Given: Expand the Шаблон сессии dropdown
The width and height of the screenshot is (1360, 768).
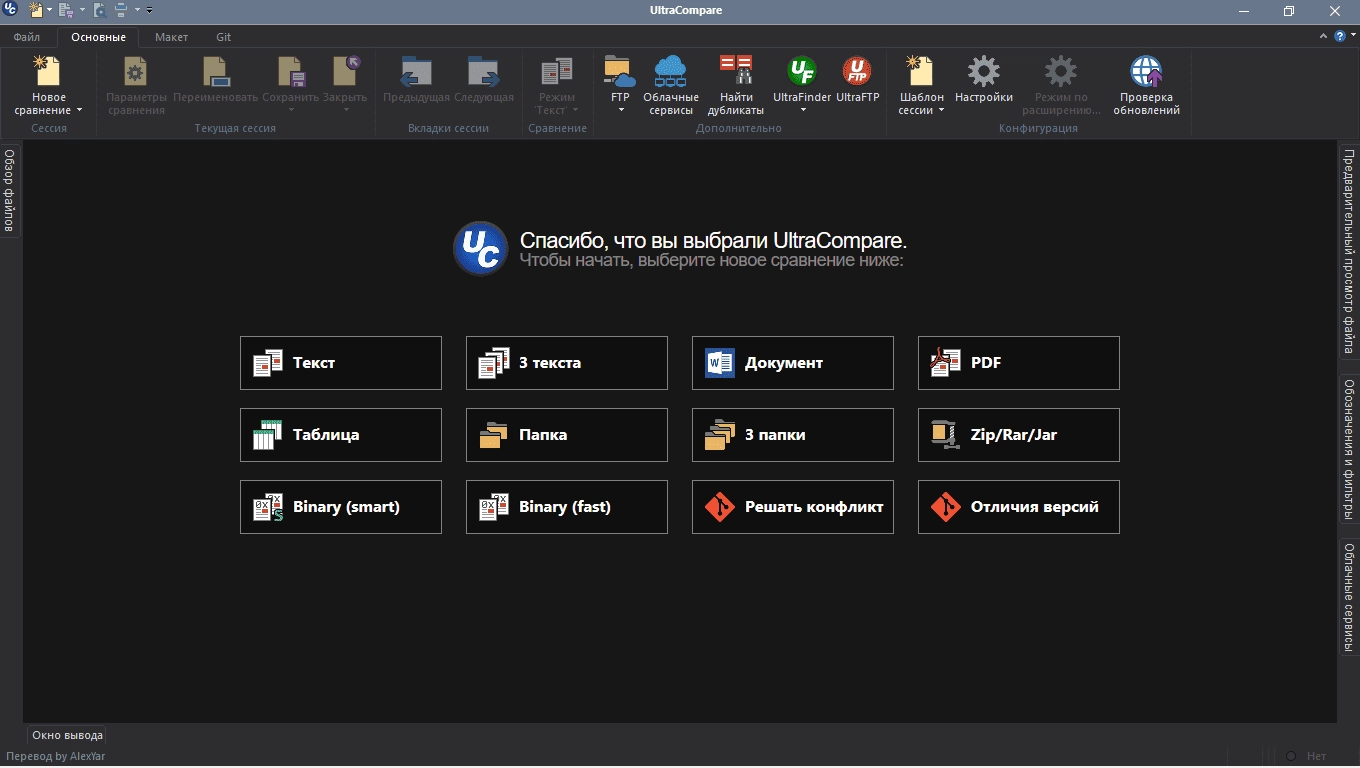Looking at the screenshot, I should point(941,111).
